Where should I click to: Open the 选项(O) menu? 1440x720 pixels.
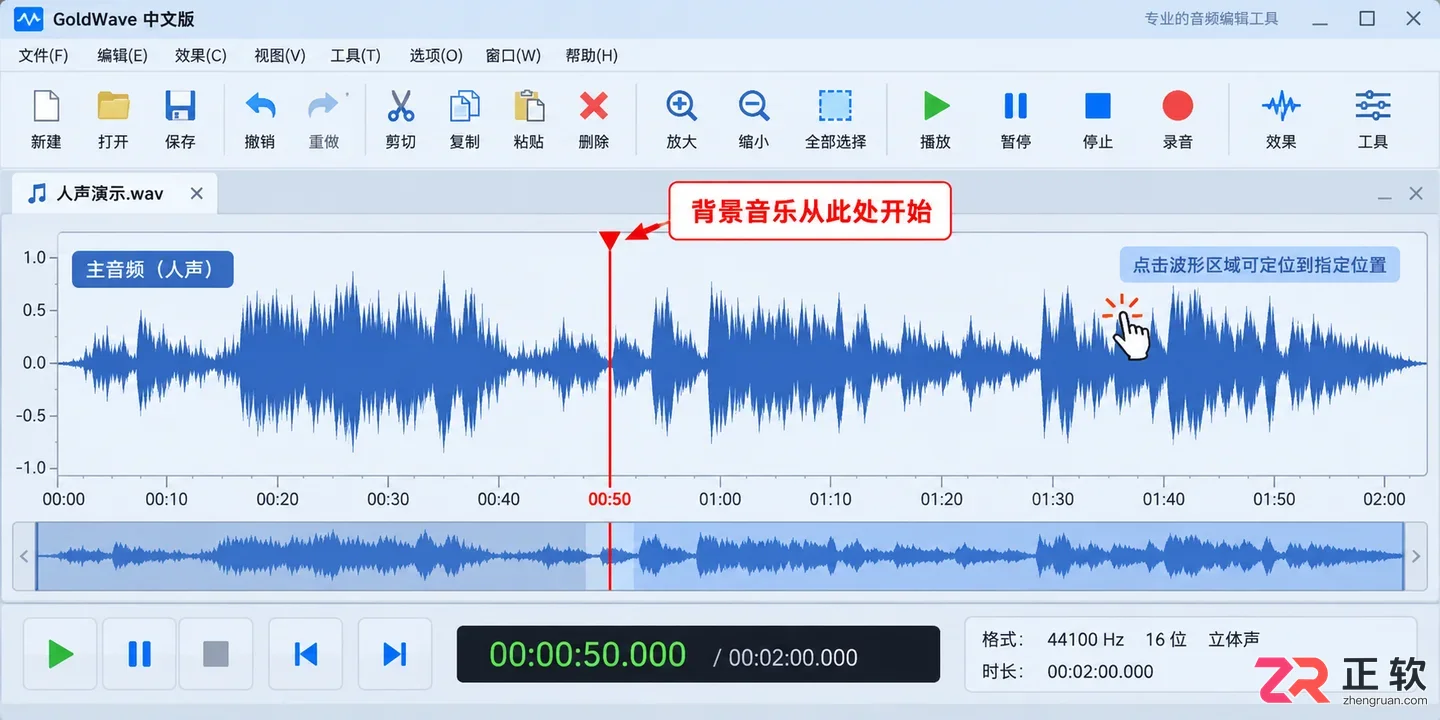click(436, 56)
